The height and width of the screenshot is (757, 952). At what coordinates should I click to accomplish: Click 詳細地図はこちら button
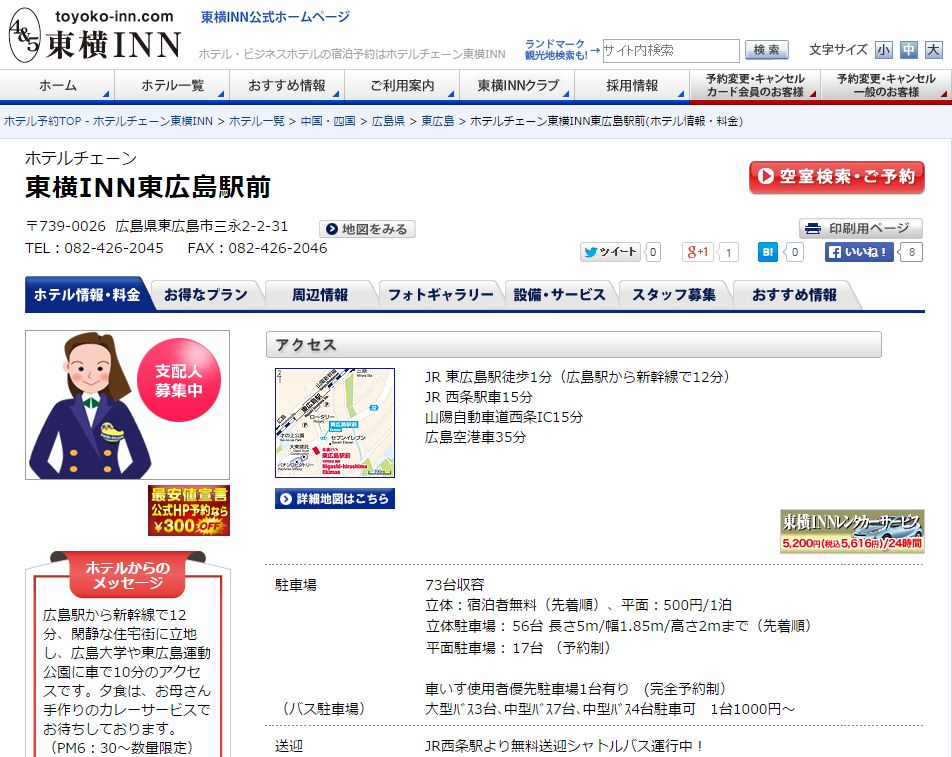coord(335,498)
